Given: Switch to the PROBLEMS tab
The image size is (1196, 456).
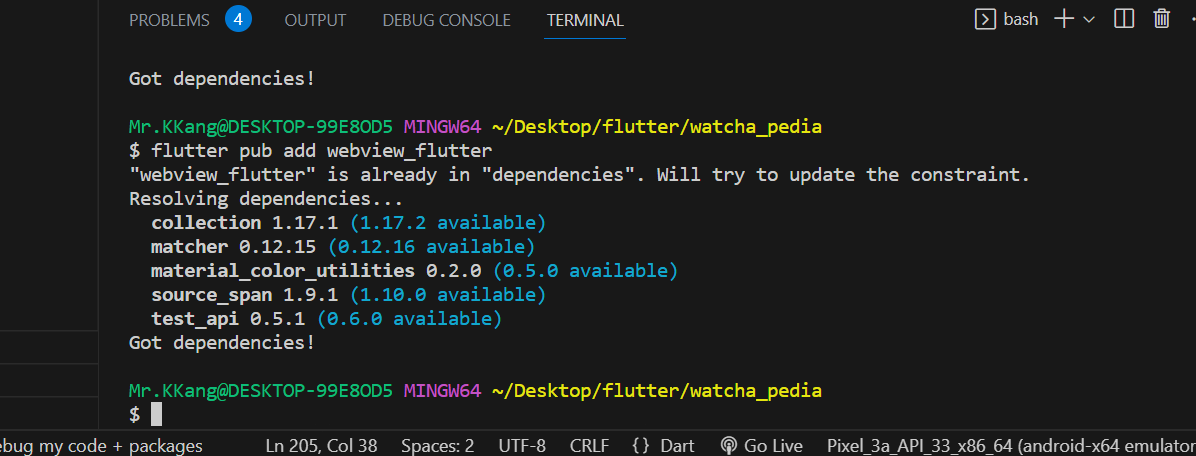Looking at the screenshot, I should tap(169, 21).
